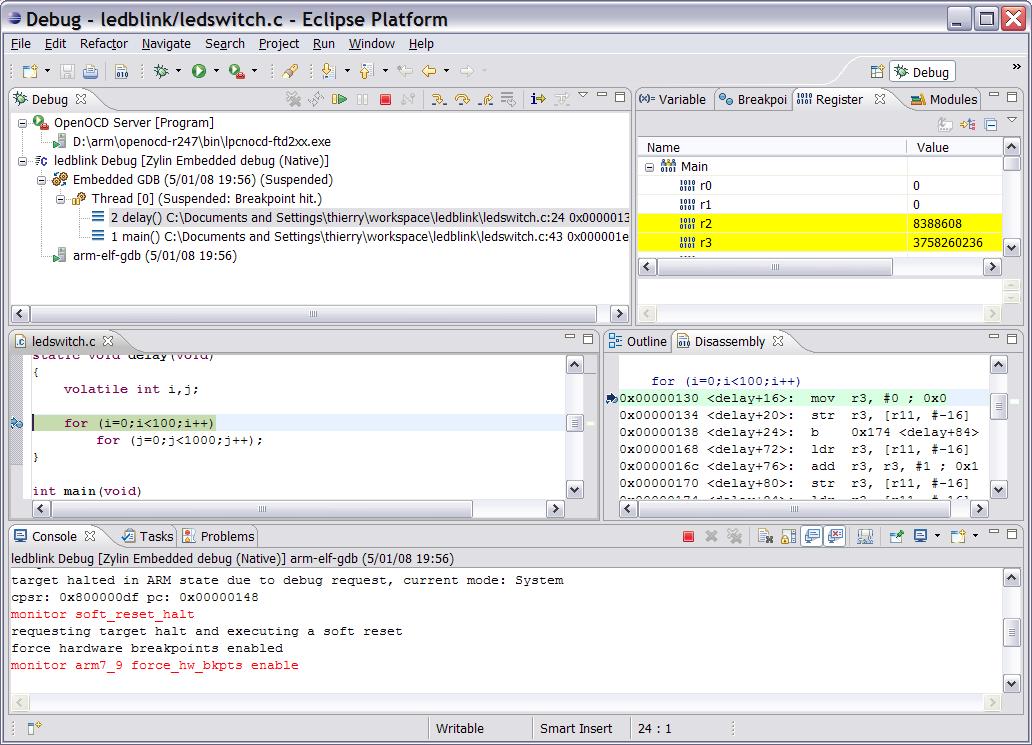Open the Run launch dropdown arrow
1032x745 pixels.
[216, 71]
